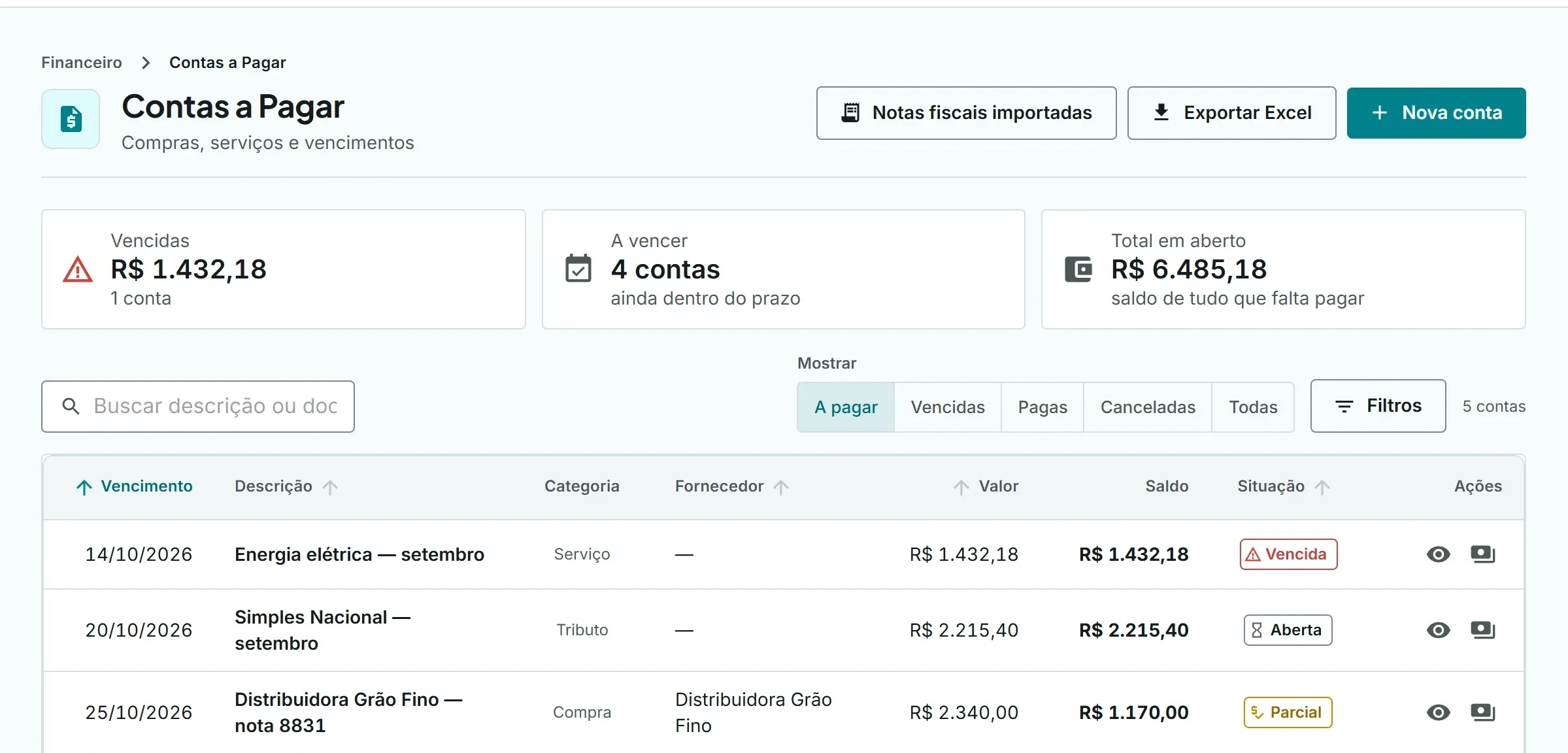This screenshot has height=753, width=1568.
Task: View details of Simples Nacional — setembro
Action: click(x=1438, y=630)
